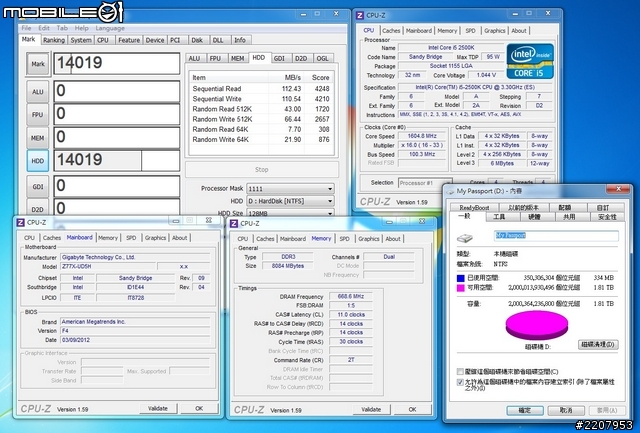Click Validate in the Mainboard CPU-Z window
This screenshot has width=640, height=433.
(158, 408)
